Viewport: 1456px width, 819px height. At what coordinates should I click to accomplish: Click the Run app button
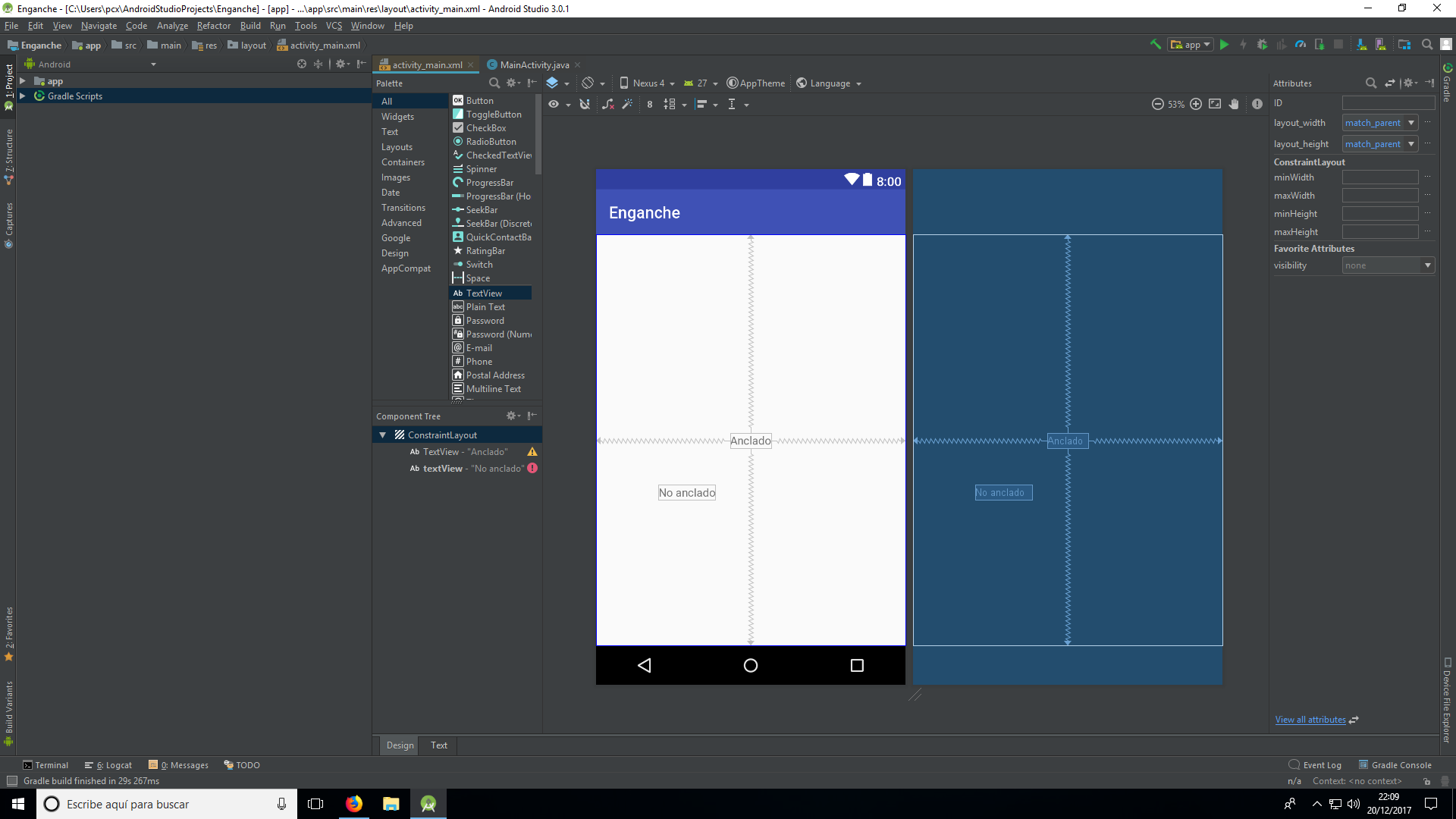(x=1225, y=45)
